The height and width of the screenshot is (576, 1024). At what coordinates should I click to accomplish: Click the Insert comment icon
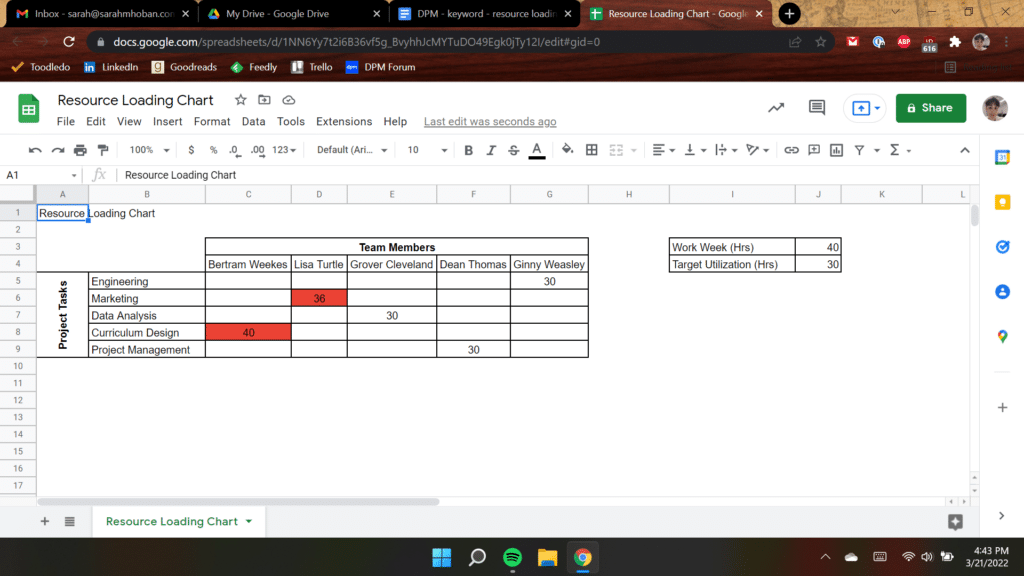click(x=814, y=150)
